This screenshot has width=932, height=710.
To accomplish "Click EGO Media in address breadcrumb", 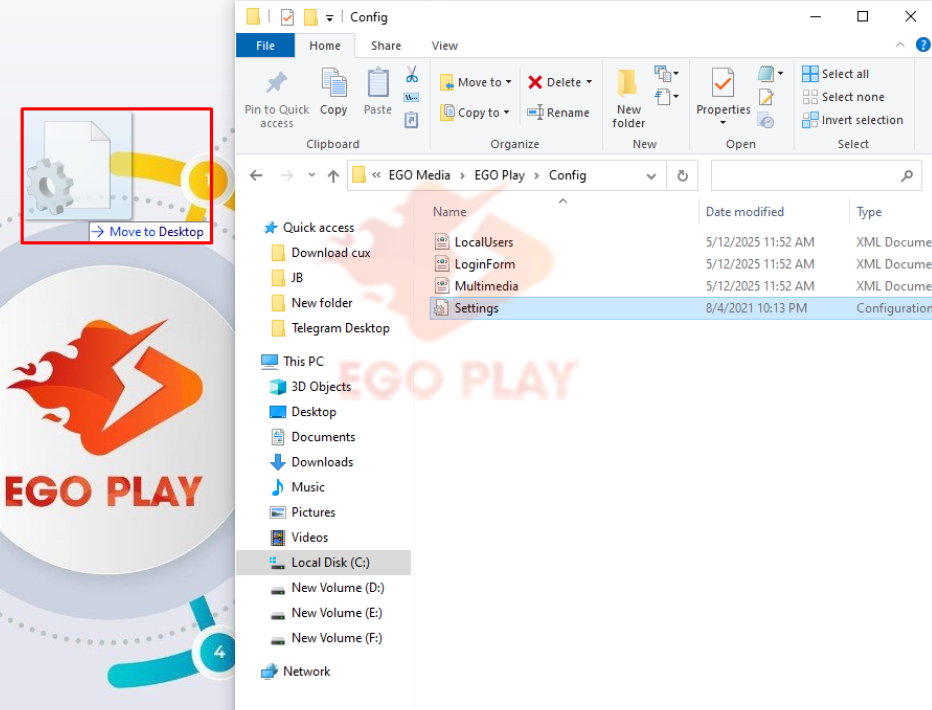I will pos(419,175).
